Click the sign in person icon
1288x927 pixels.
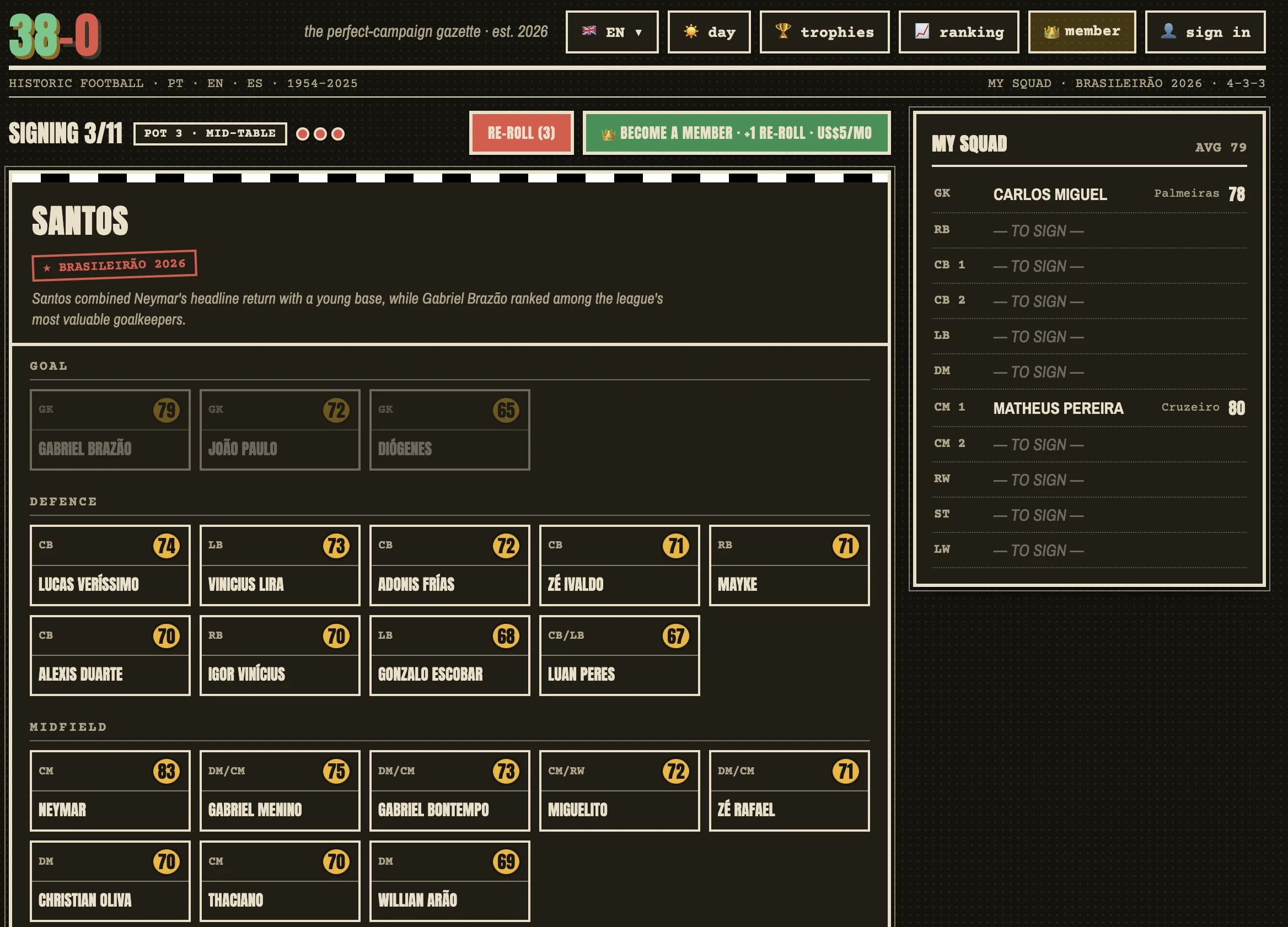[1168, 31]
